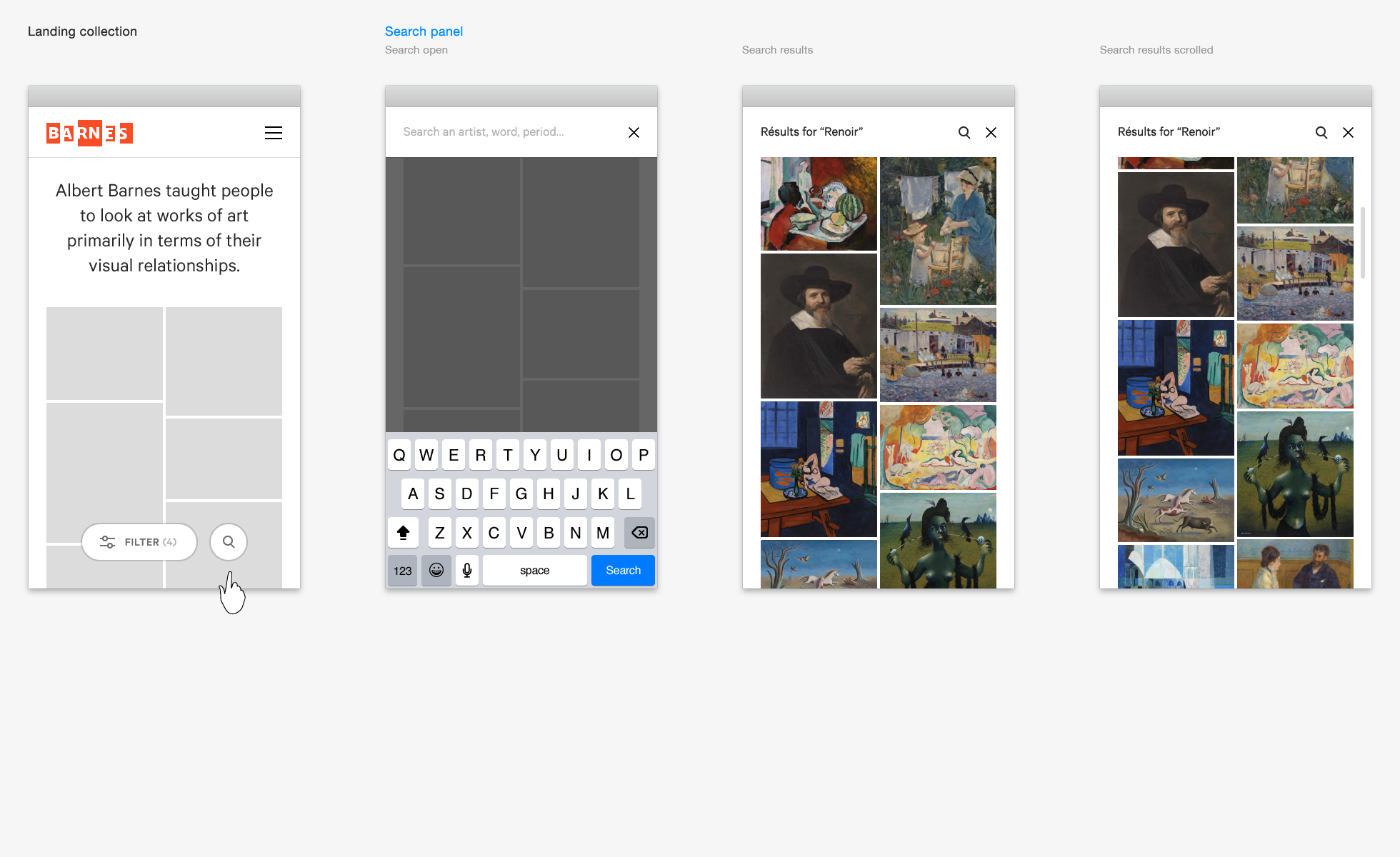Tap the space bar key
Viewport: 1400px width, 857px height.
(534, 570)
